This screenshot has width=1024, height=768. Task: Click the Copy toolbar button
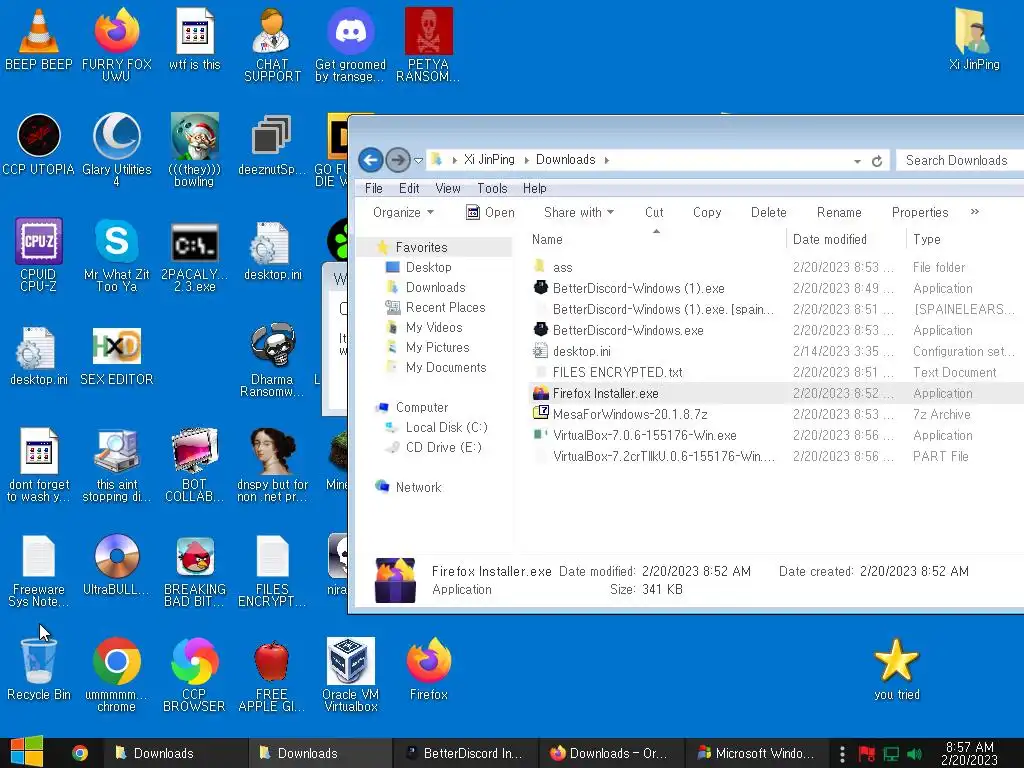click(707, 212)
